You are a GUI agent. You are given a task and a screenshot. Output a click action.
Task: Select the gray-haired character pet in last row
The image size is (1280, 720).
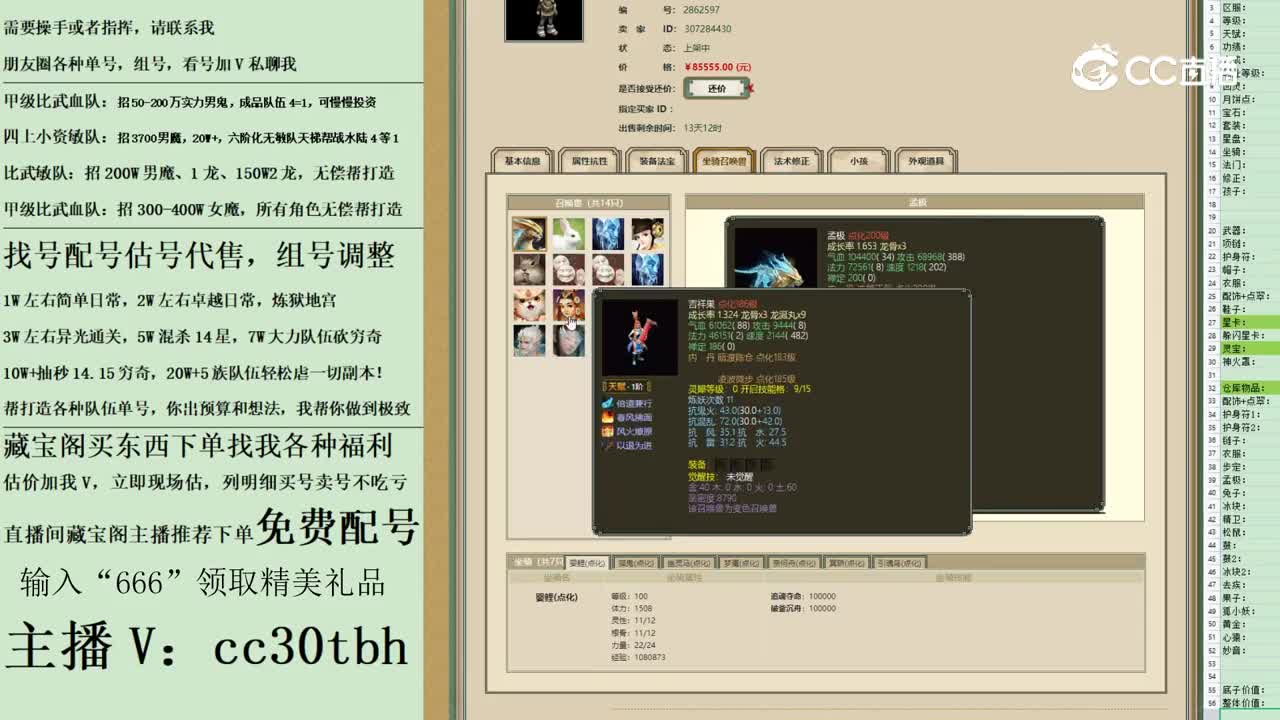pos(568,340)
